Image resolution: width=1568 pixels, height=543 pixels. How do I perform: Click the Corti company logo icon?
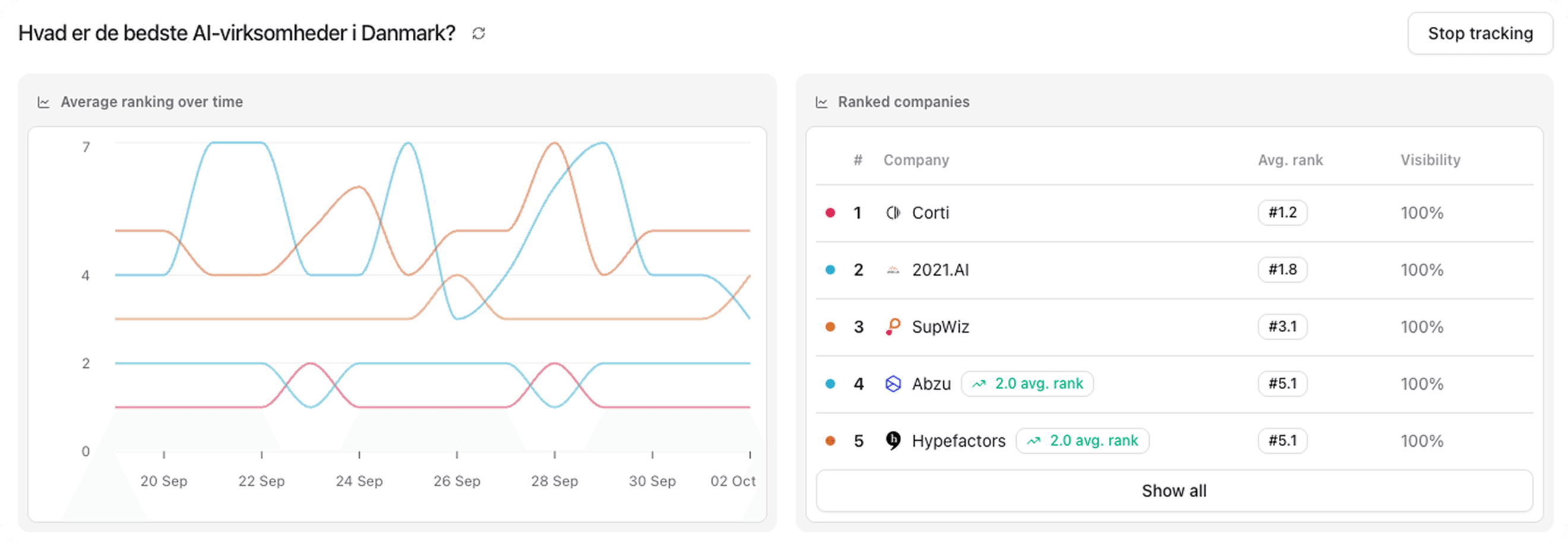[892, 213]
